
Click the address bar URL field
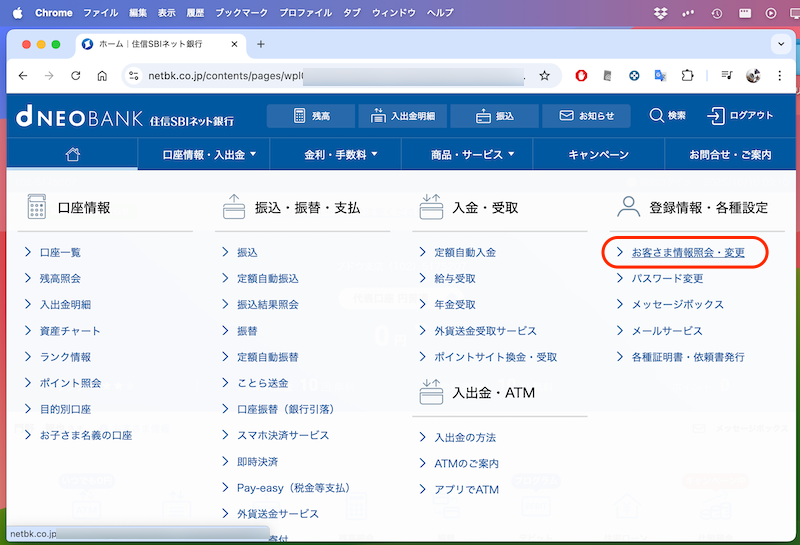tap(330, 75)
